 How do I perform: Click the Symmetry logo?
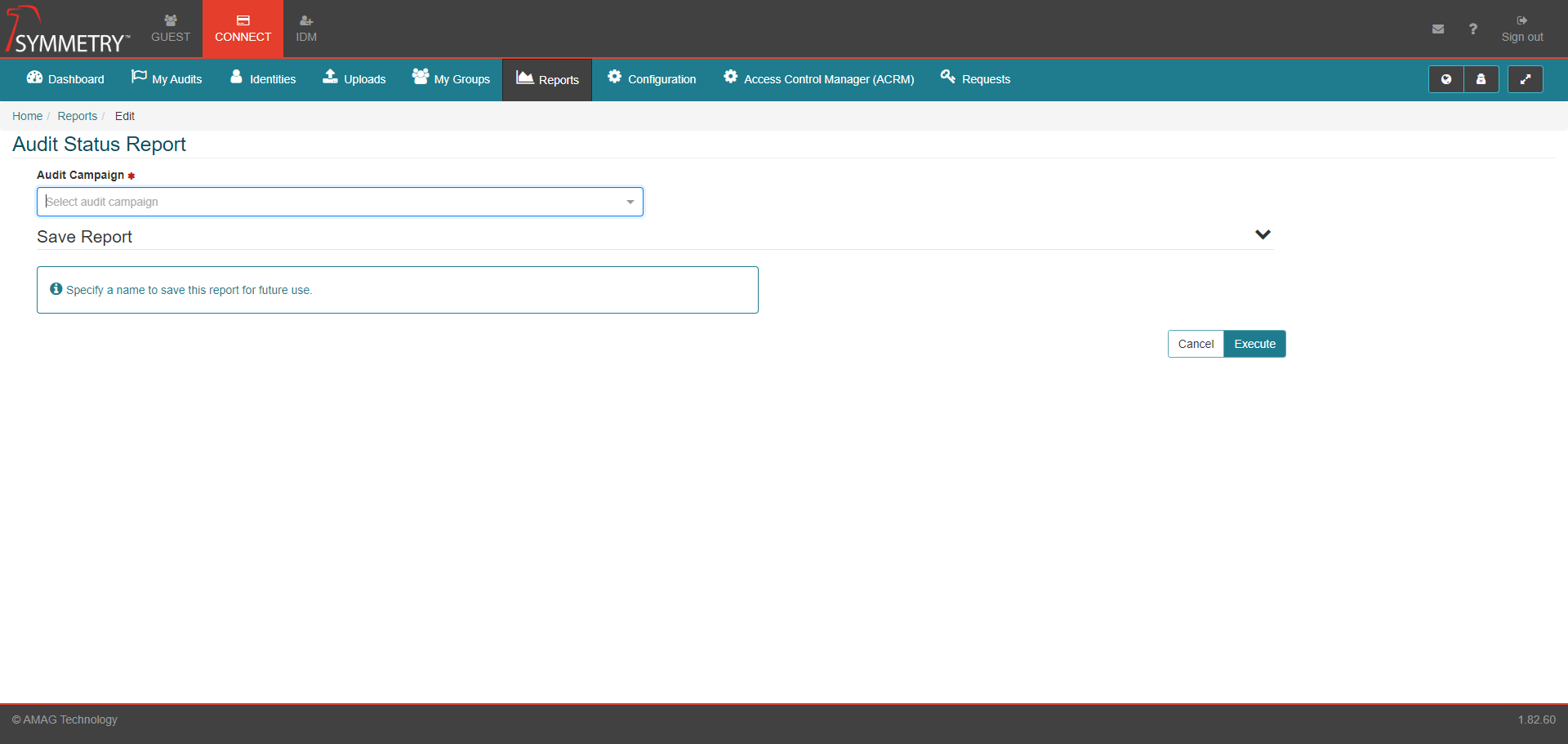69,29
